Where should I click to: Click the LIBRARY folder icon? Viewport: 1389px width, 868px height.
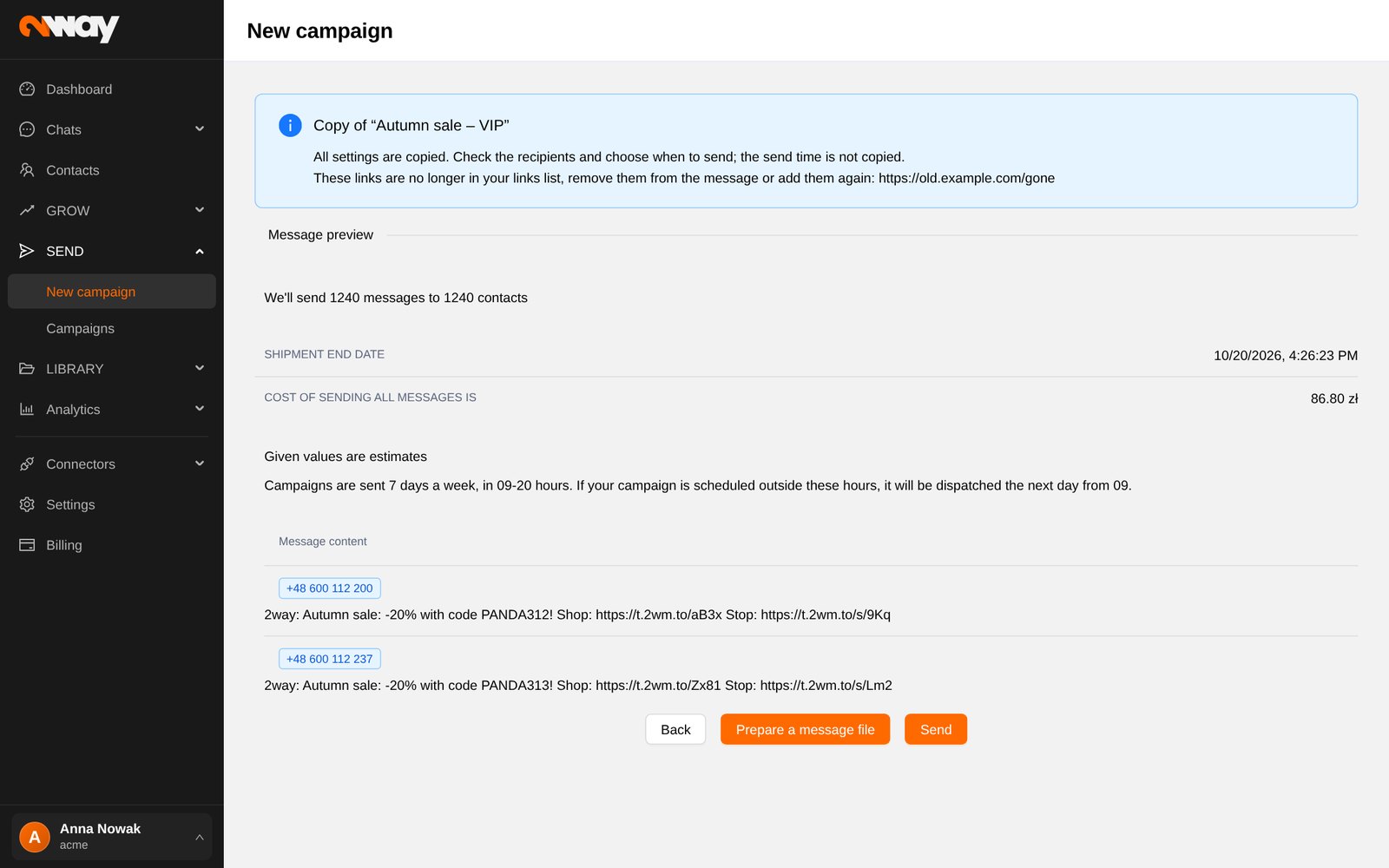27,369
